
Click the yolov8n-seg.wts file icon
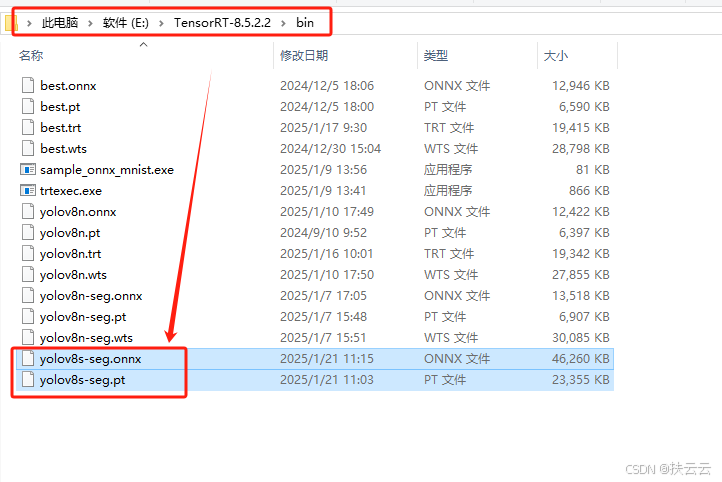click(28, 338)
